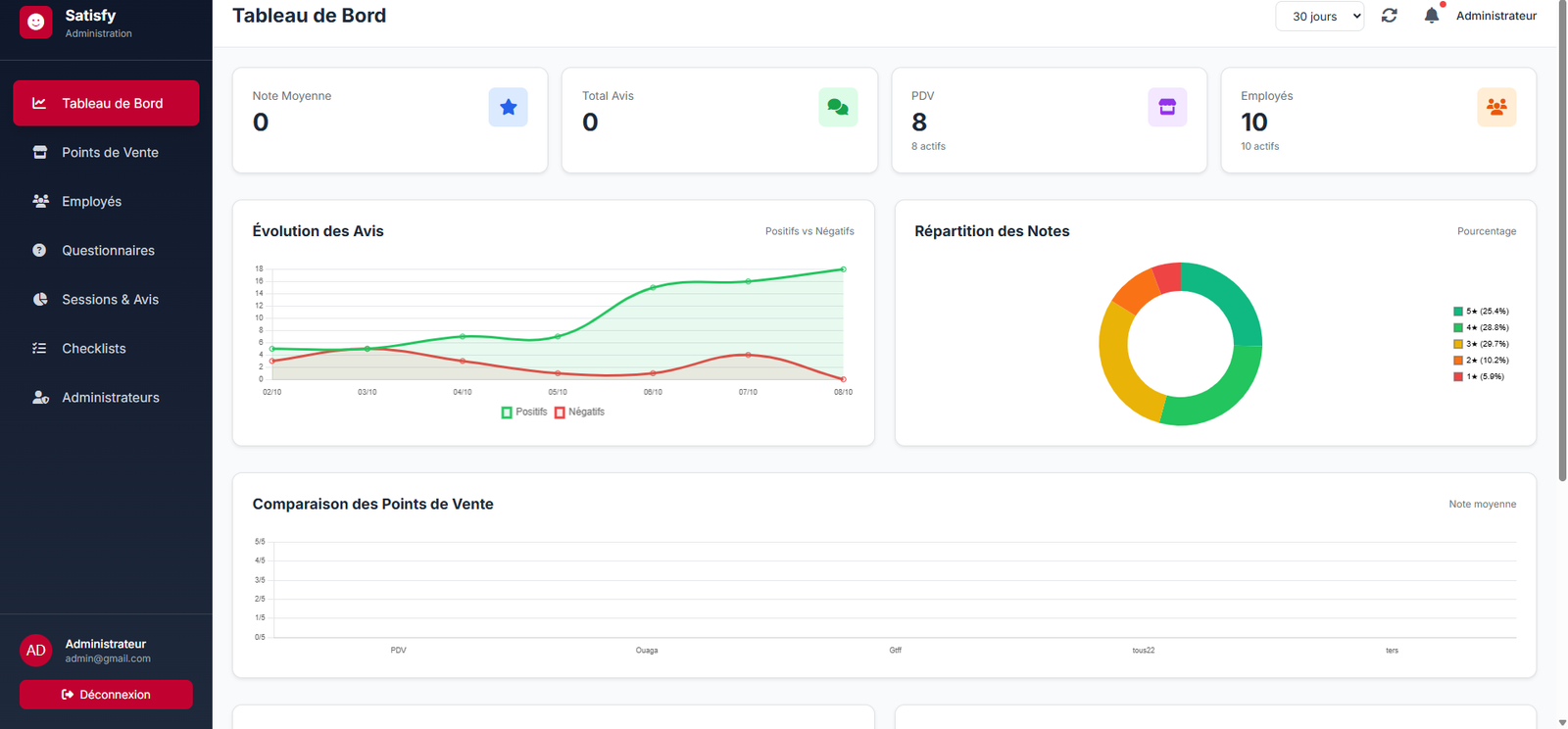1568x729 pixels.
Task: Click the page vertical scrollbar
Action: pyautogui.click(x=1562, y=240)
